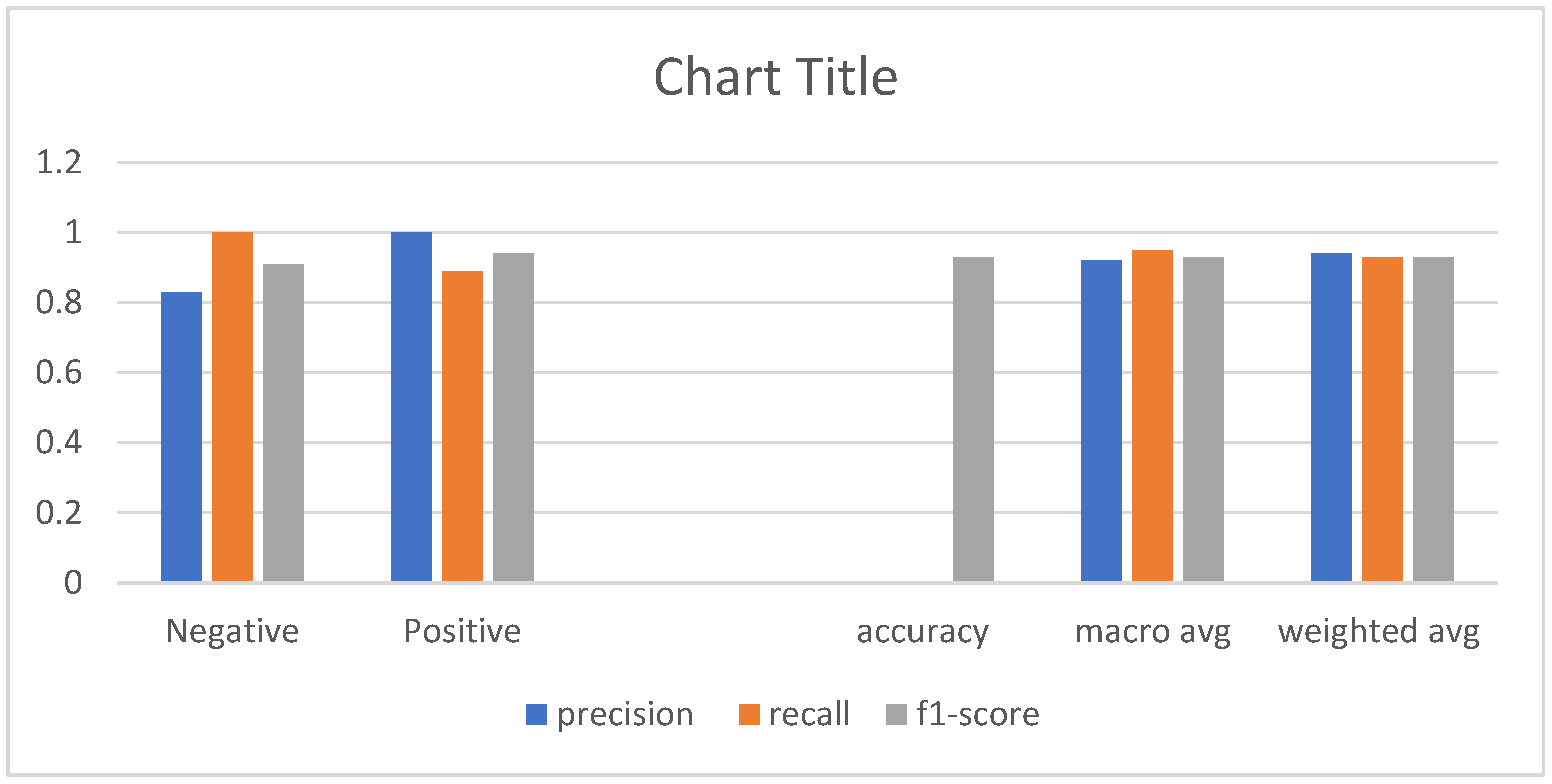
Task: Click the "weighted avg" axis label
Action: [1379, 631]
